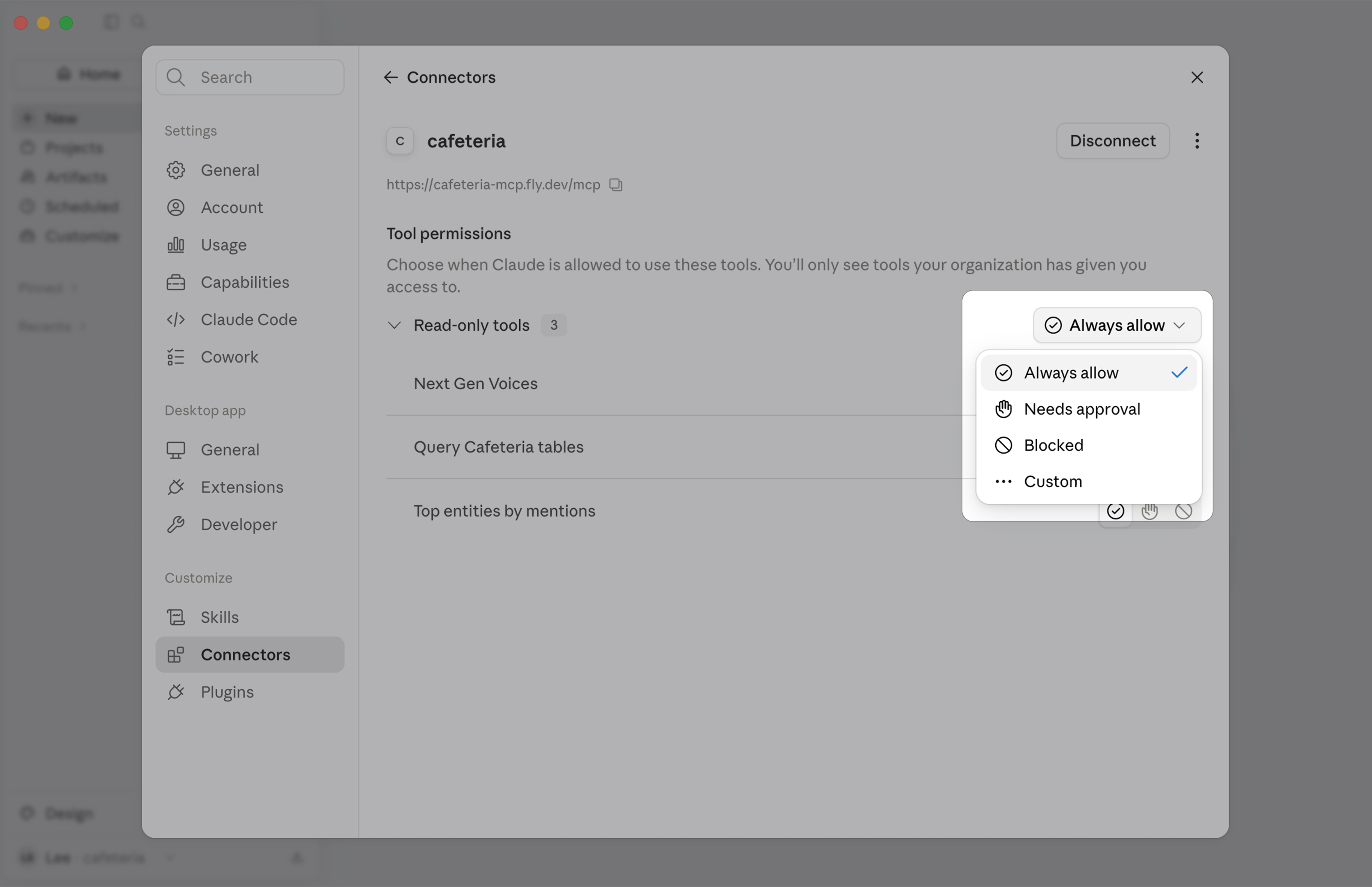Screen dimensions: 1372x887
Task: Close the settings dialog with X
Action: pyautogui.click(x=1197, y=77)
